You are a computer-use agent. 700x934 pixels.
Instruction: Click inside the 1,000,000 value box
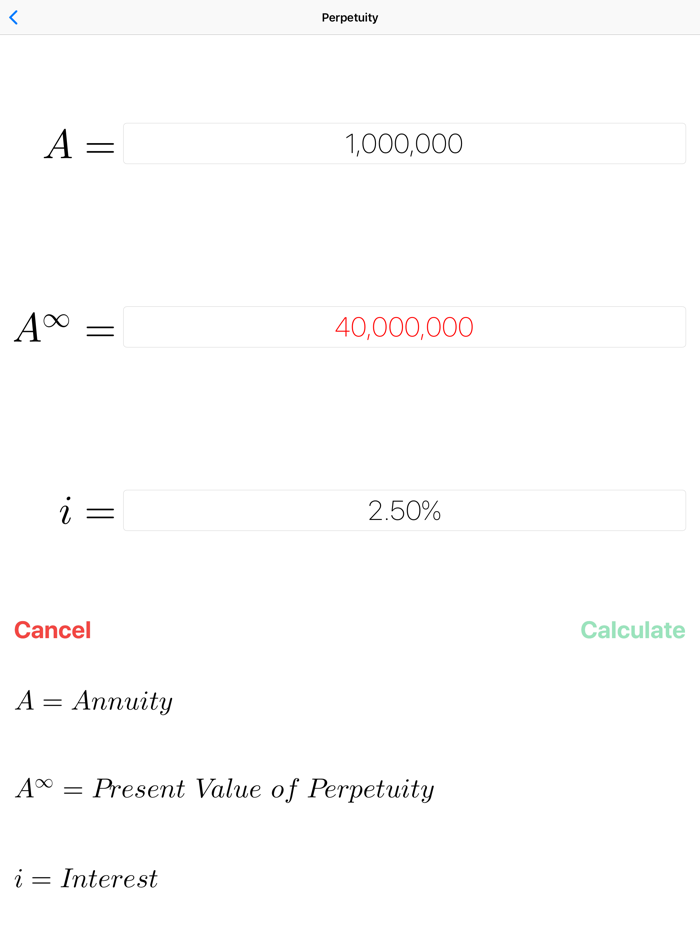click(404, 143)
